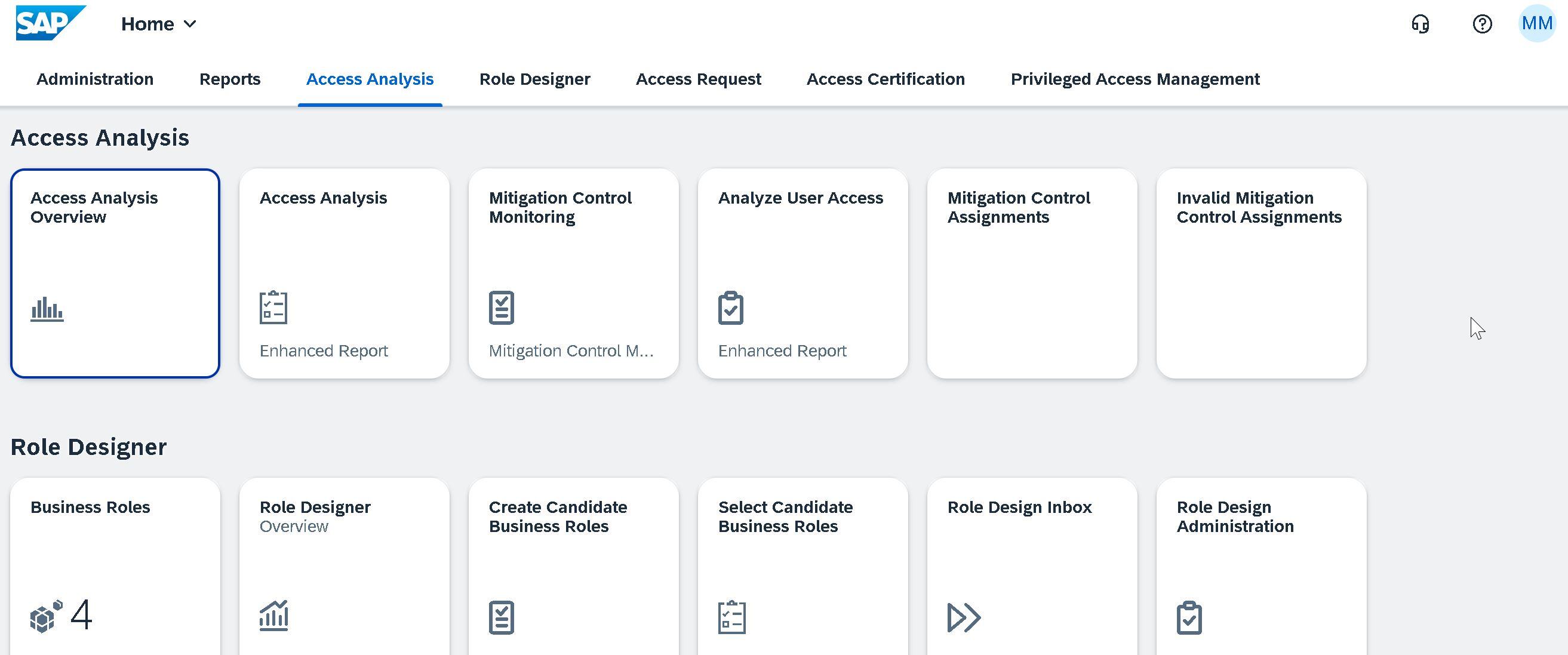Click the SAP logo

(51, 23)
